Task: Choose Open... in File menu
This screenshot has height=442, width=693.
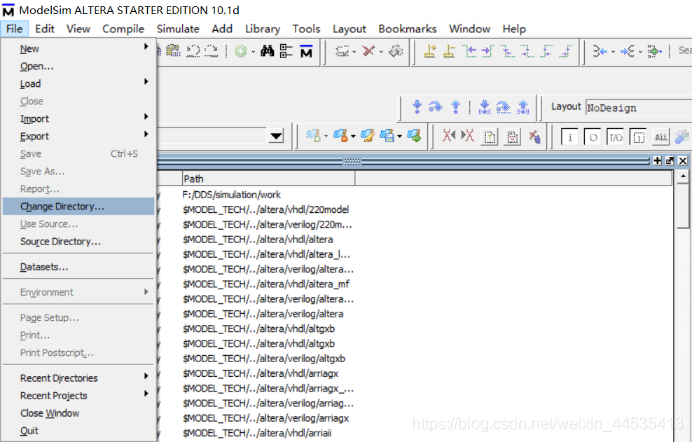Action: point(78,66)
